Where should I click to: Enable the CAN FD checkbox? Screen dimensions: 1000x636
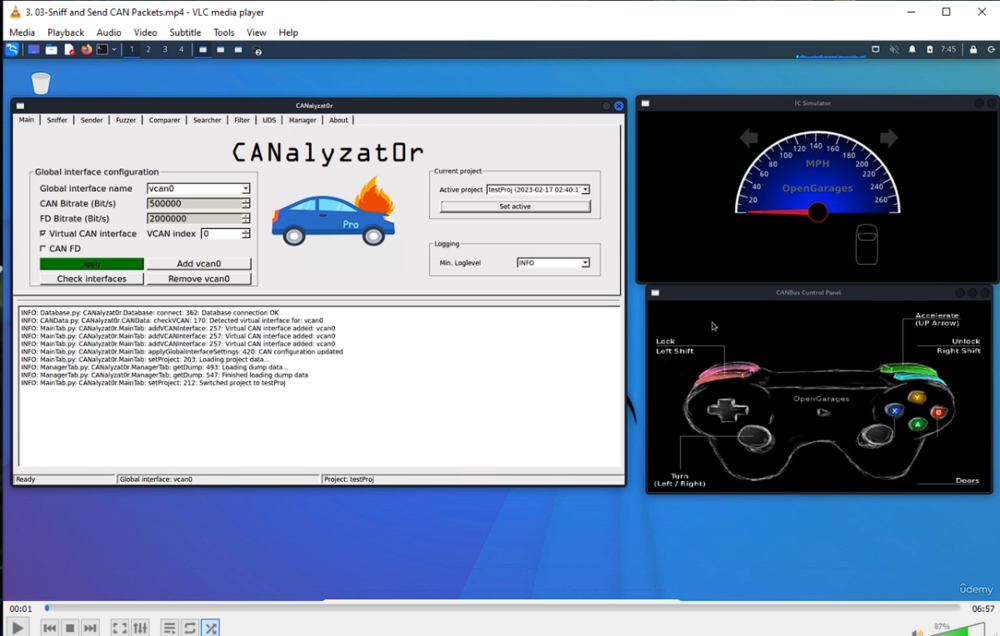(x=43, y=248)
